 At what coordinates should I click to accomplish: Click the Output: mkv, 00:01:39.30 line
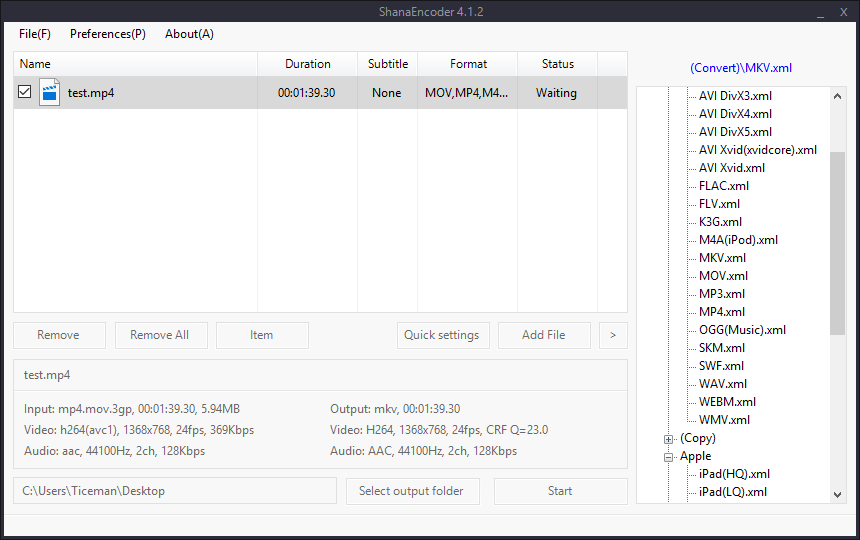coord(395,409)
